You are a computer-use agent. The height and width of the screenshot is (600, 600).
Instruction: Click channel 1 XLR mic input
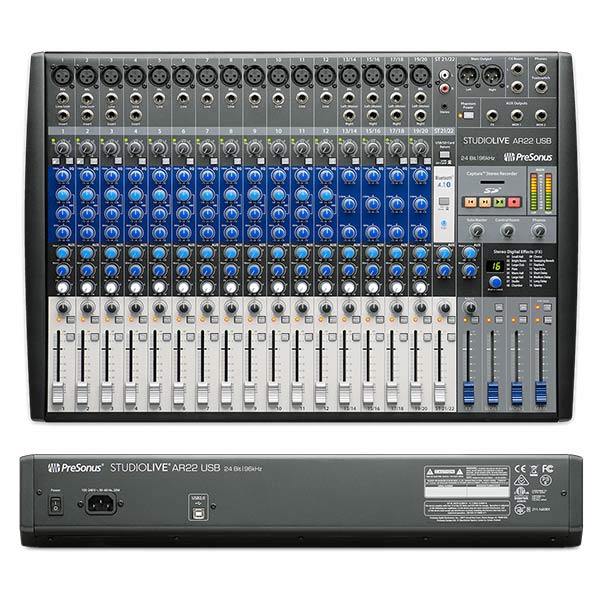[x=62, y=75]
